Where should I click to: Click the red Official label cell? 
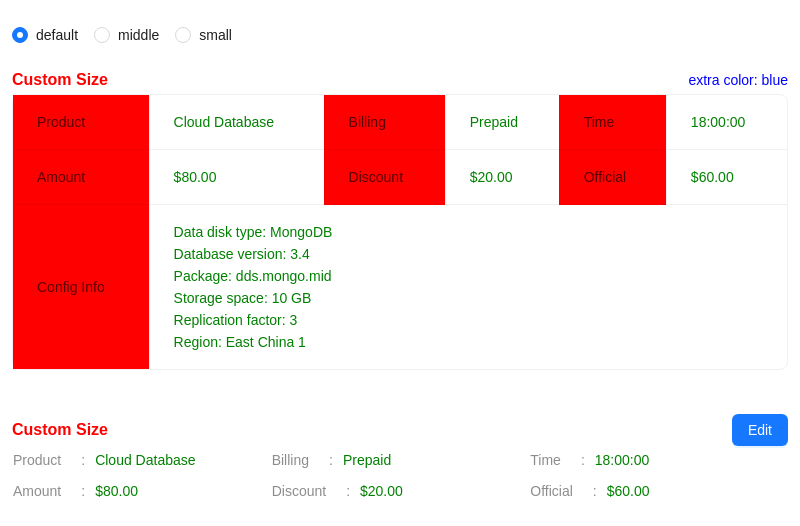(x=613, y=178)
